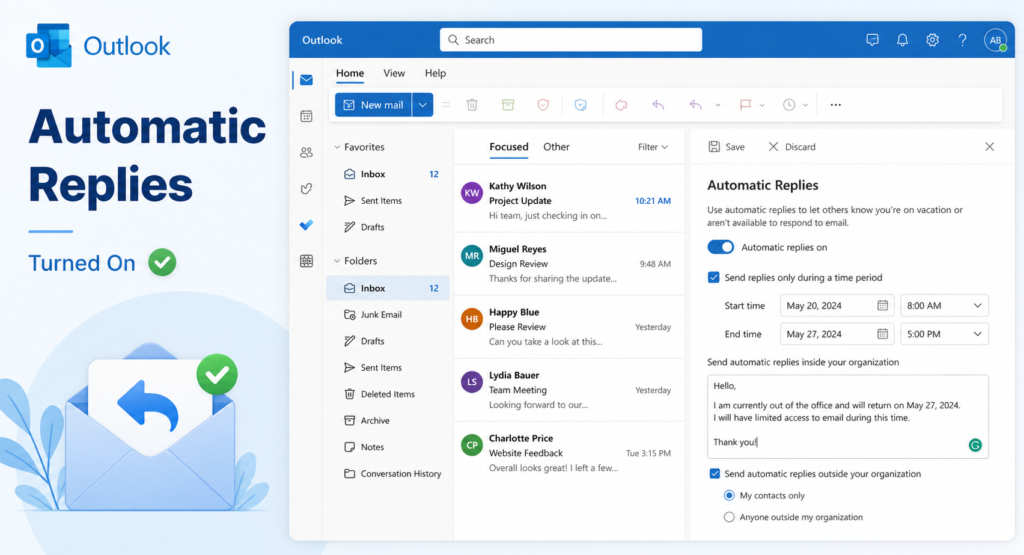
Task: Select My contacts only radio button
Action: 729,496
